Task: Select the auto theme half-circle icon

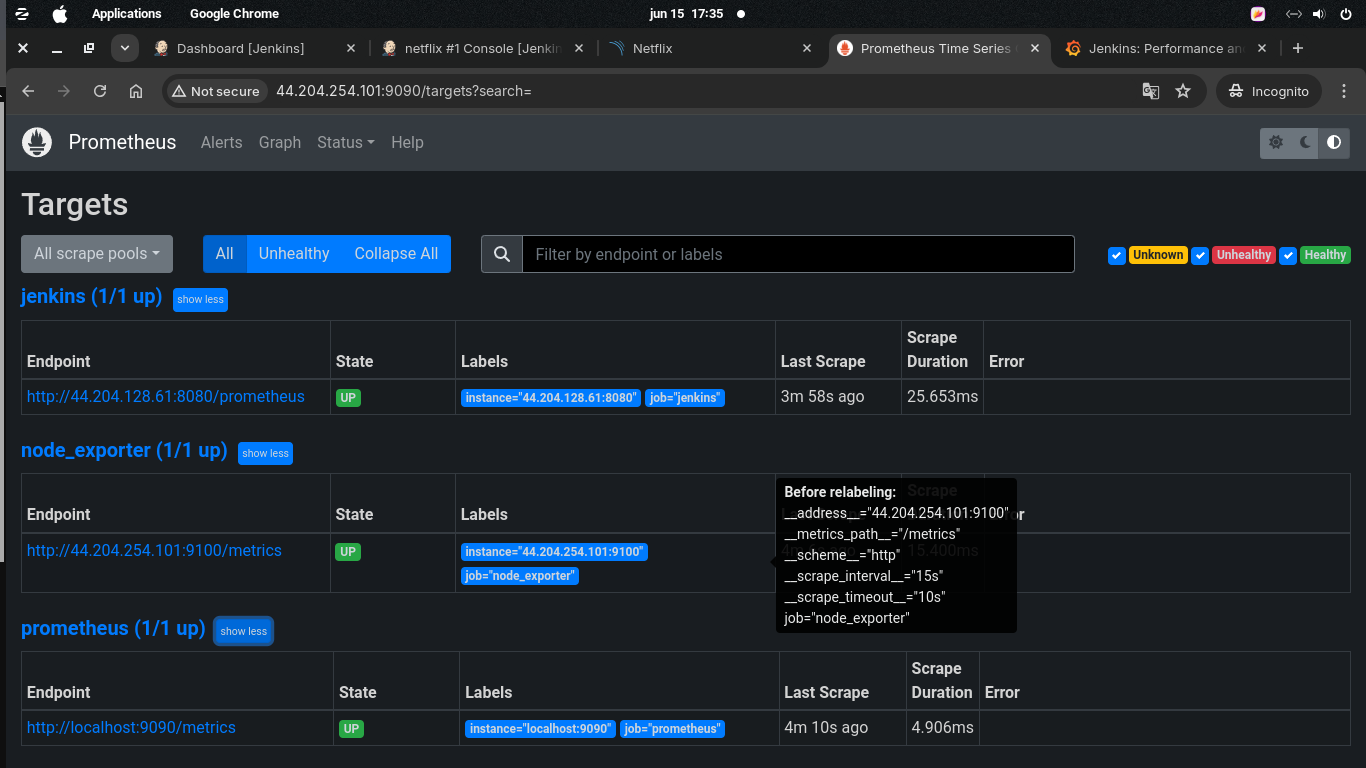Action: [x=1334, y=143]
